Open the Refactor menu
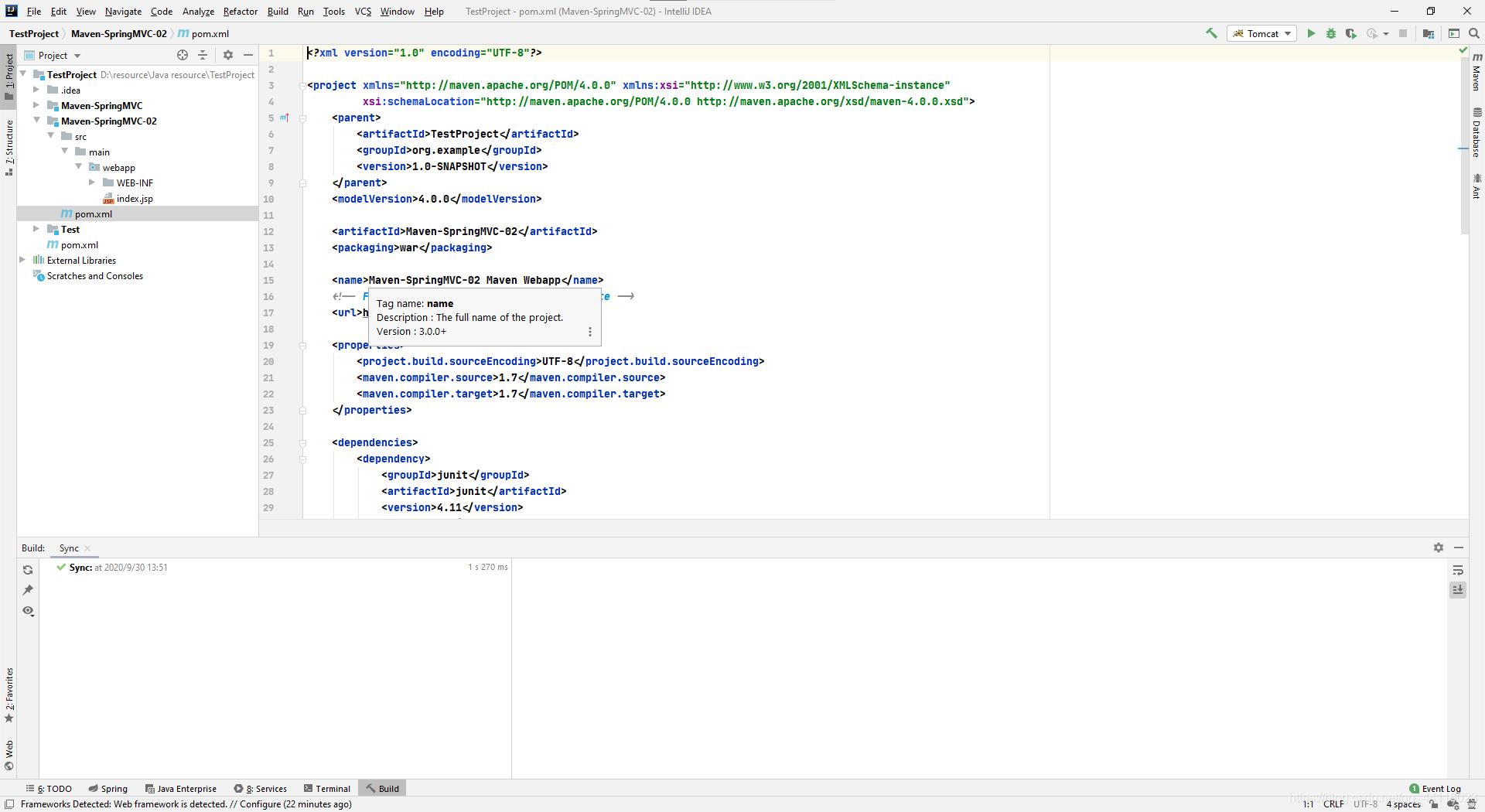1485x812 pixels. pyautogui.click(x=240, y=12)
